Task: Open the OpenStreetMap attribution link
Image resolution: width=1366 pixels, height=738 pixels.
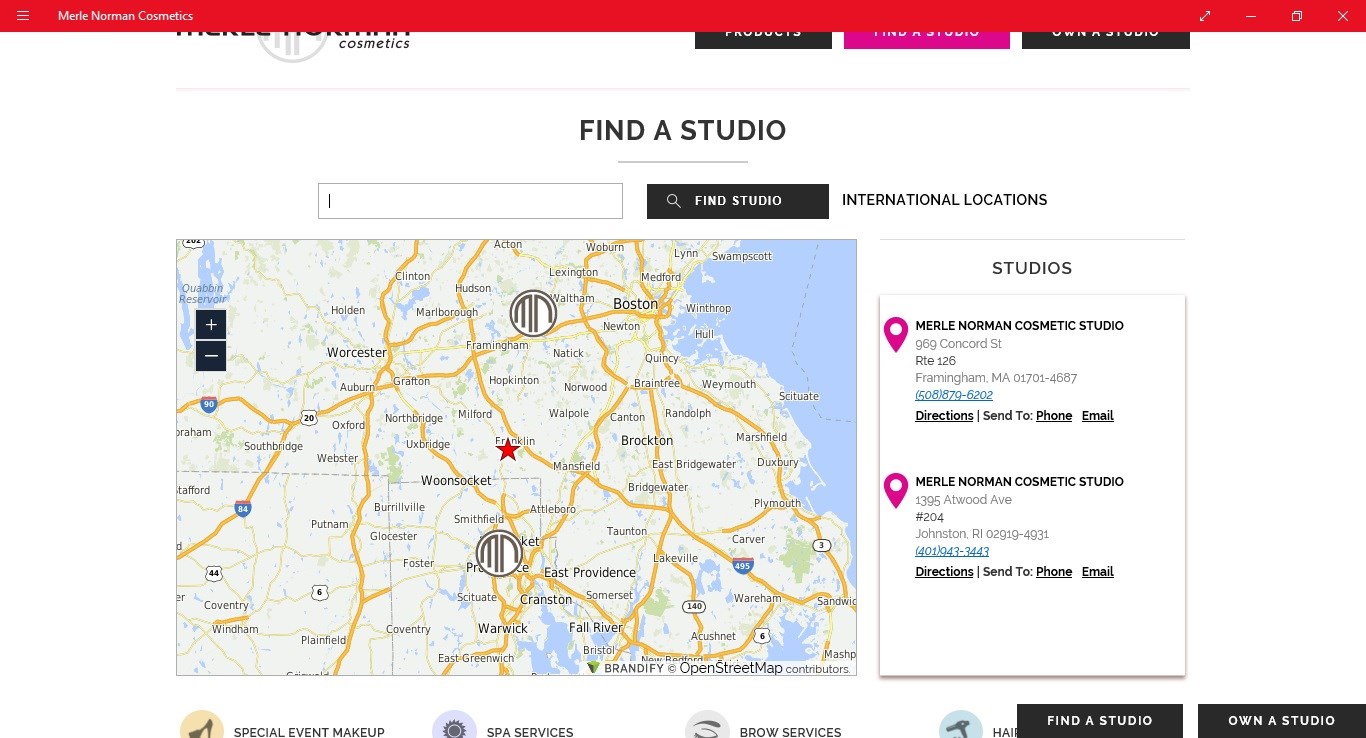Action: coord(730,668)
